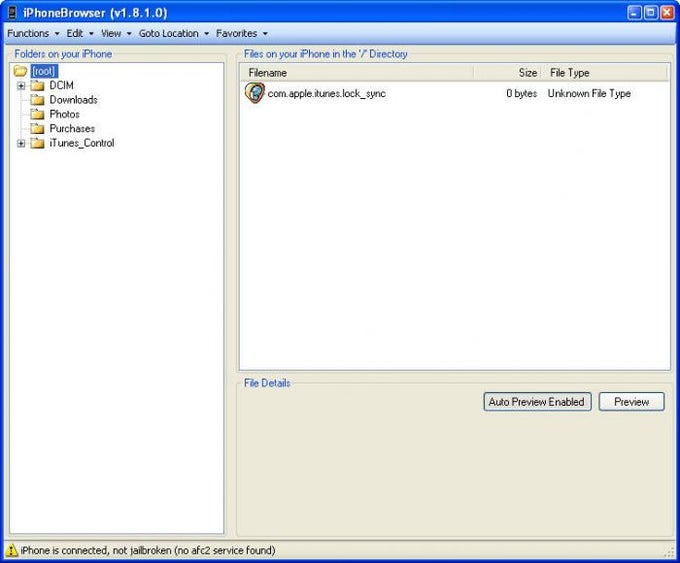The image size is (680, 563).
Task: Open the Favorites menu
Action: [x=242, y=33]
